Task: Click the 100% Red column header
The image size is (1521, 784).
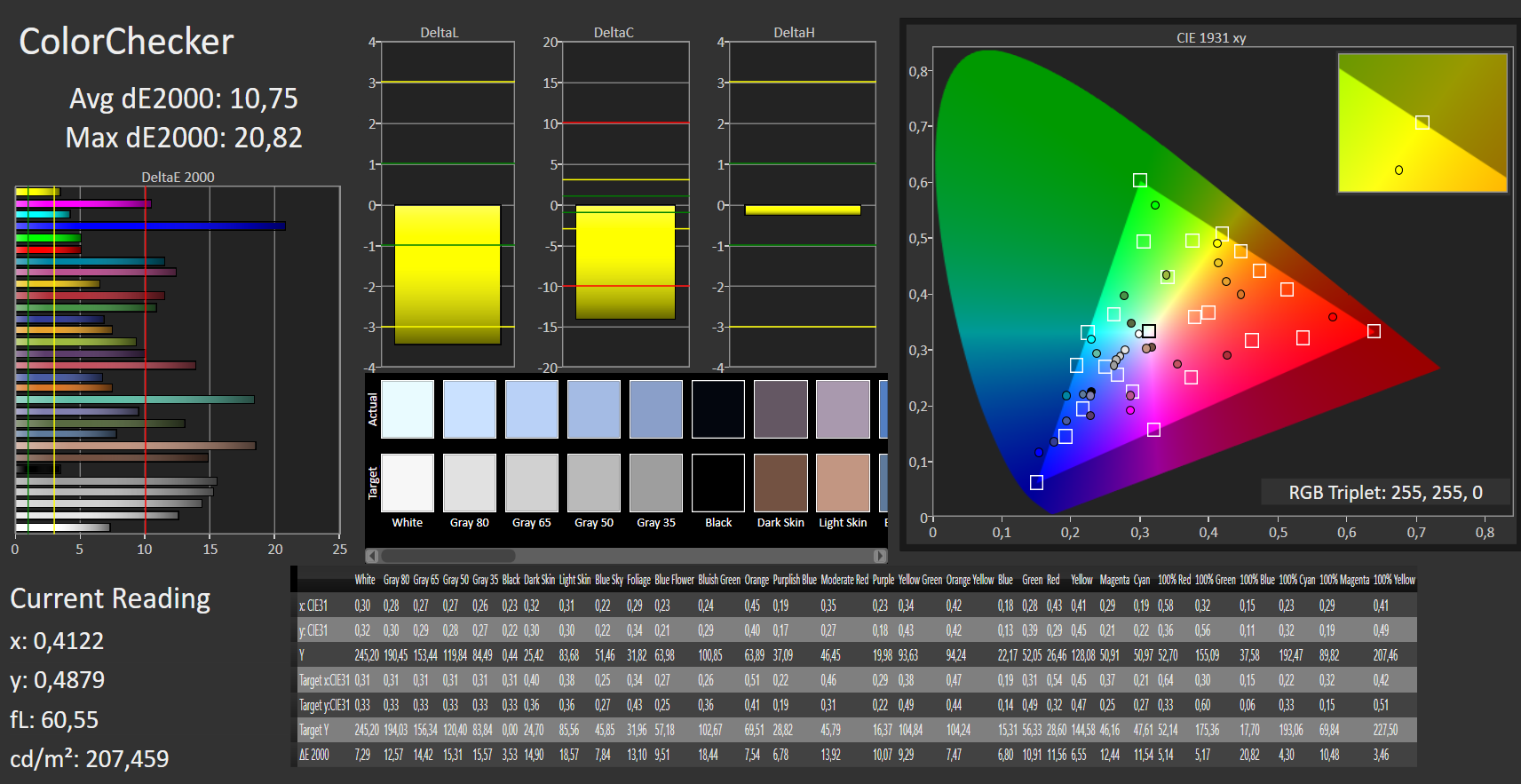Action: click(x=1174, y=580)
